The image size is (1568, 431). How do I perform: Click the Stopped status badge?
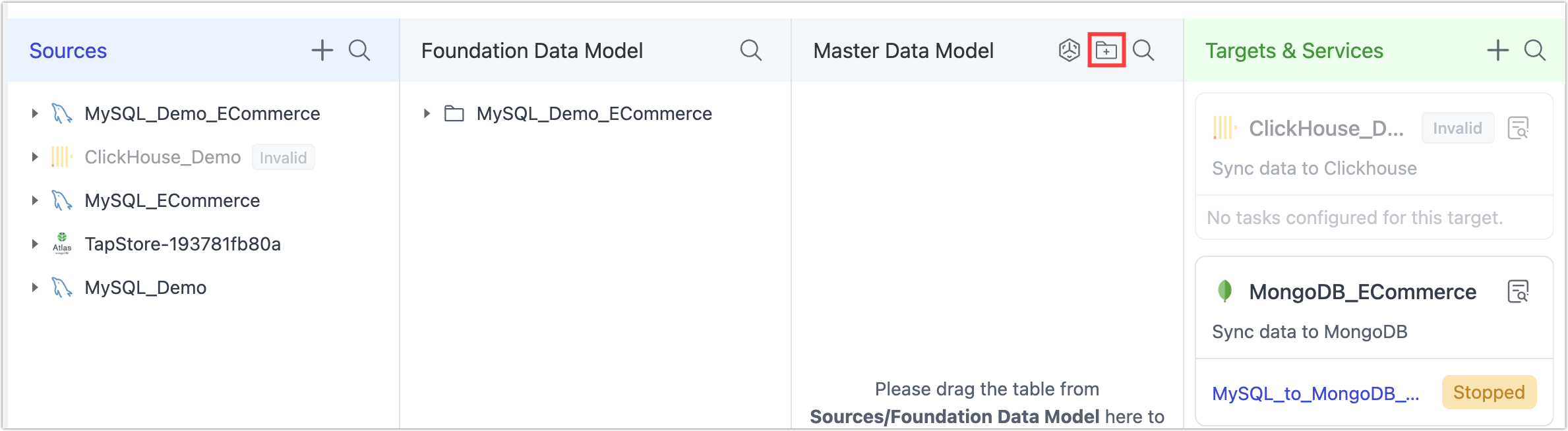pos(1489,392)
